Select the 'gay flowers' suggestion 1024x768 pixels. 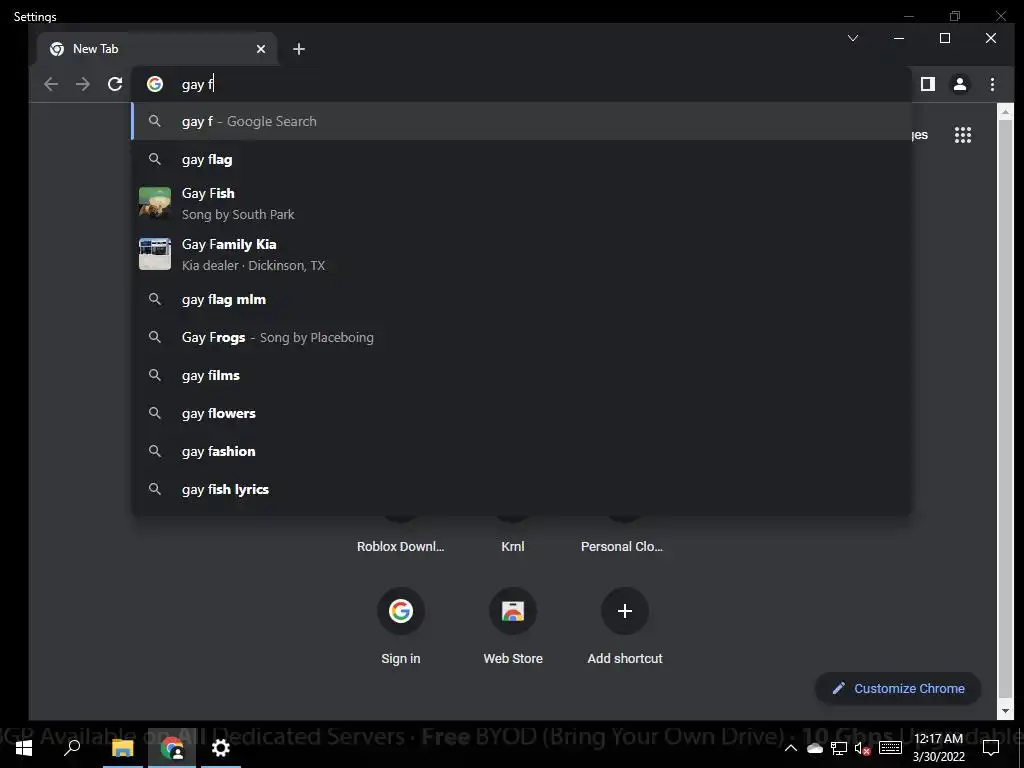(x=521, y=413)
